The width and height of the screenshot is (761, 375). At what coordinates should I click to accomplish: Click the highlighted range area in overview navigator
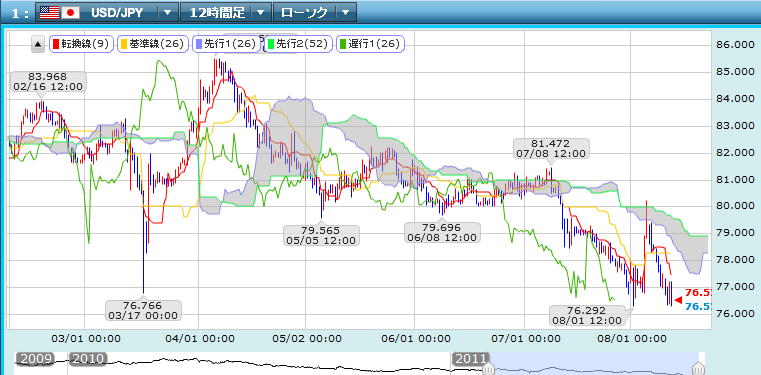(595, 363)
